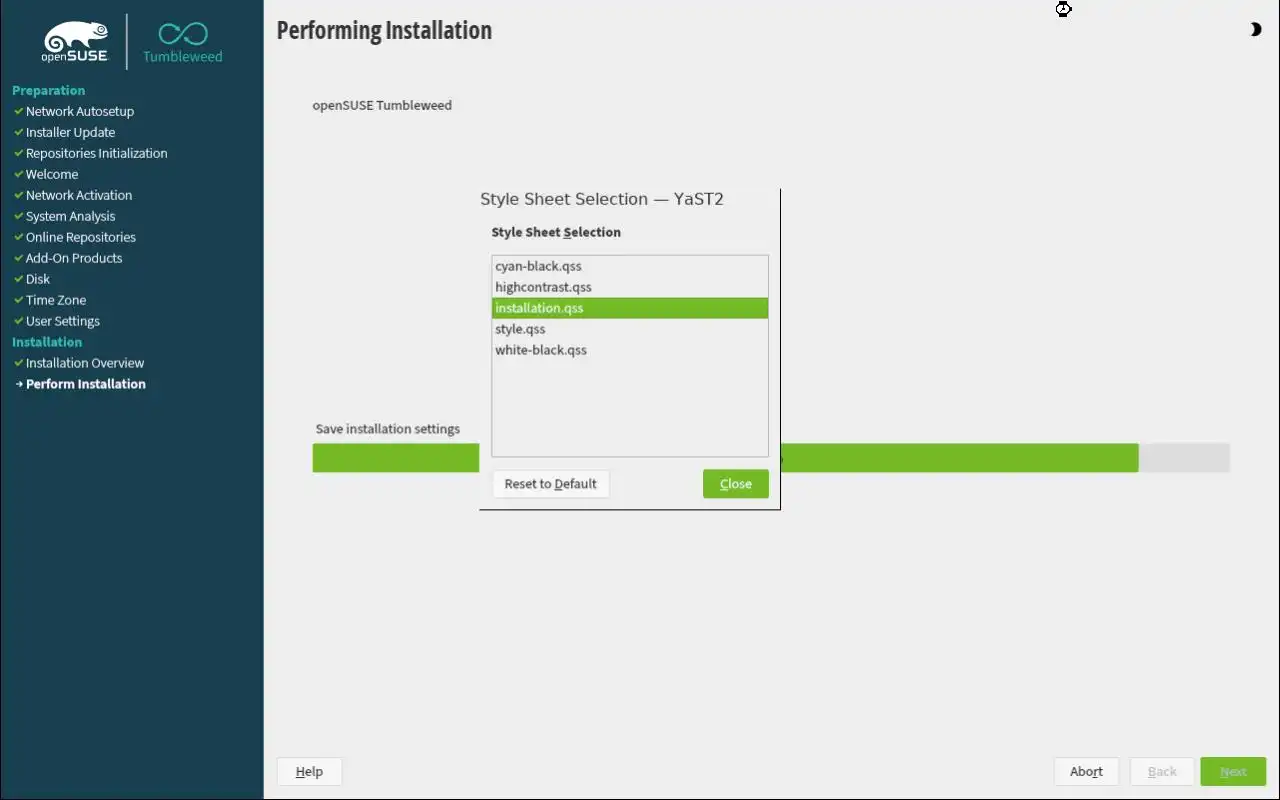Viewport: 1280px width, 800px height.
Task: Click Online Repositories step
Action: point(81,237)
